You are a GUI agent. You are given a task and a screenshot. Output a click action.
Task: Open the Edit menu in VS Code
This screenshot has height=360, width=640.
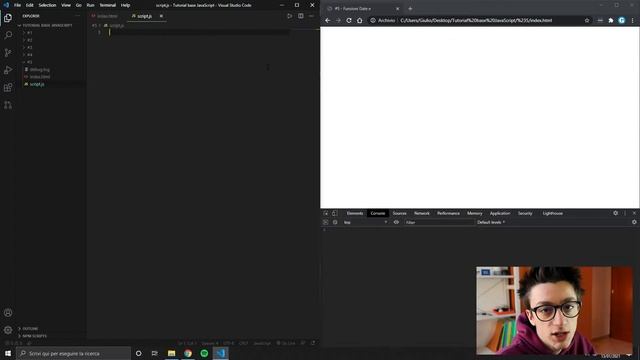pyautogui.click(x=30, y=5)
